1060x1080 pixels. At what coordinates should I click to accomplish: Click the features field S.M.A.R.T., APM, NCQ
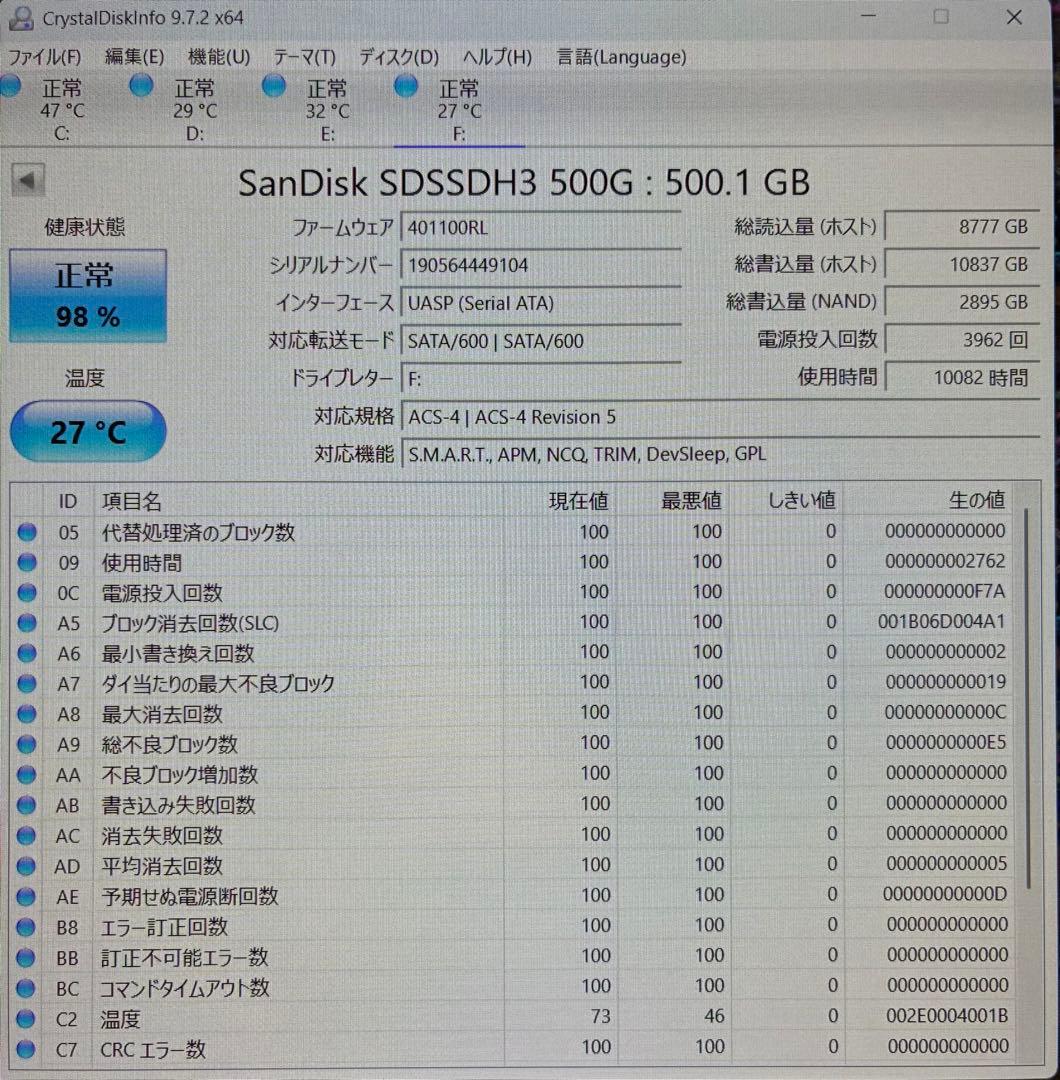tap(720, 455)
